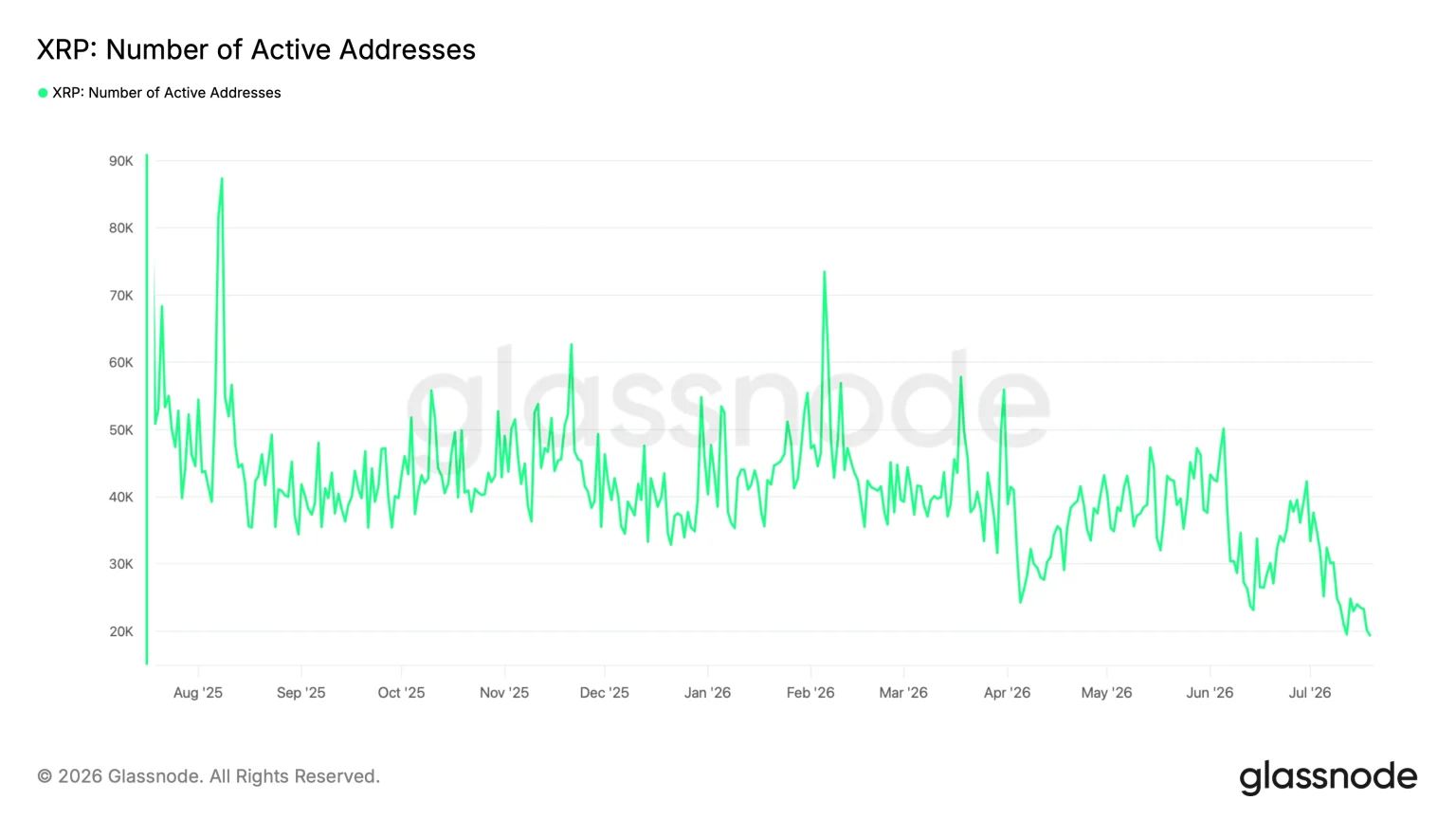
Task: Click the February 2026 spike near 73K
Action: (824, 272)
